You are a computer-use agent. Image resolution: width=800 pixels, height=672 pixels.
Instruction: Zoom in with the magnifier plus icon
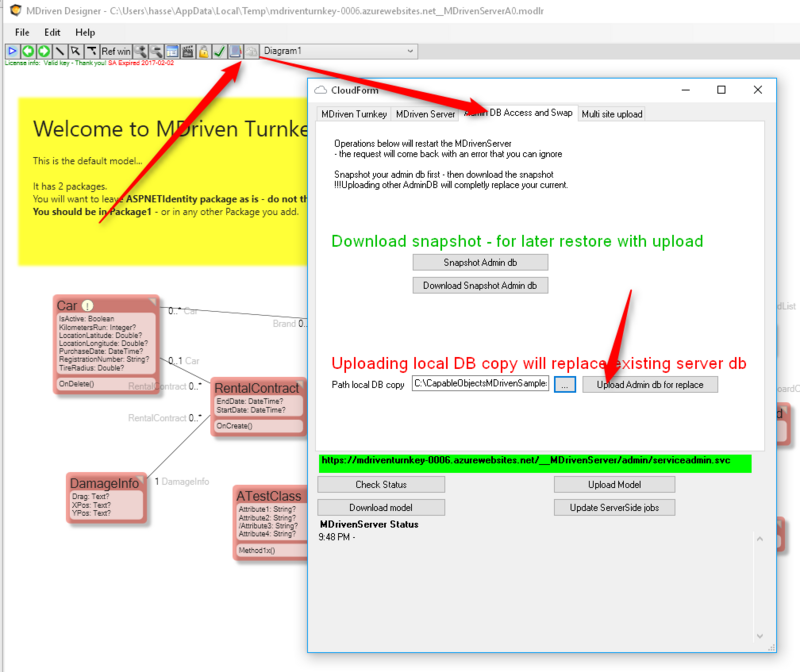[x=140, y=51]
